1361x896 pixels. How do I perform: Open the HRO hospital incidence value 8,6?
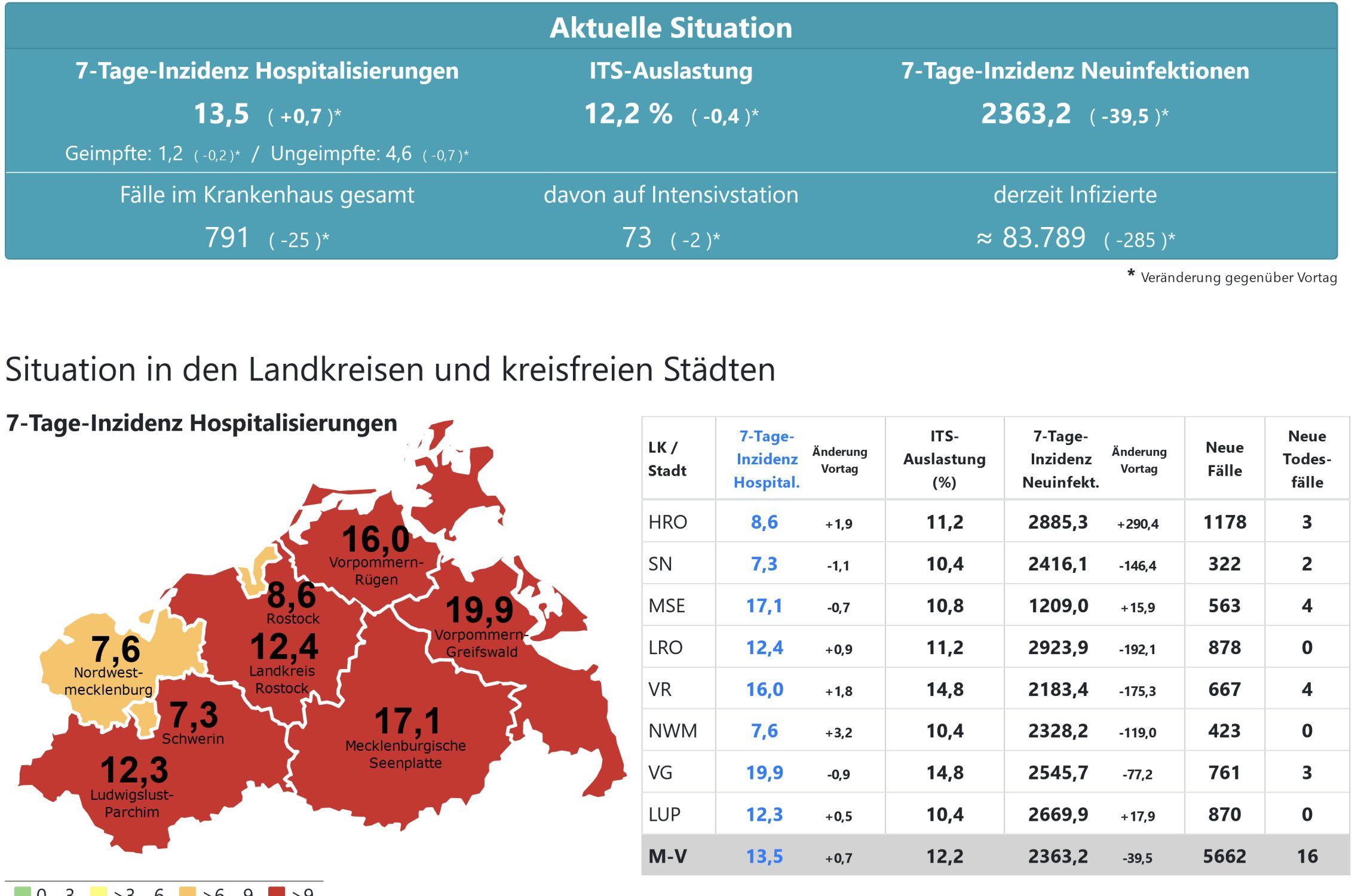tap(764, 522)
